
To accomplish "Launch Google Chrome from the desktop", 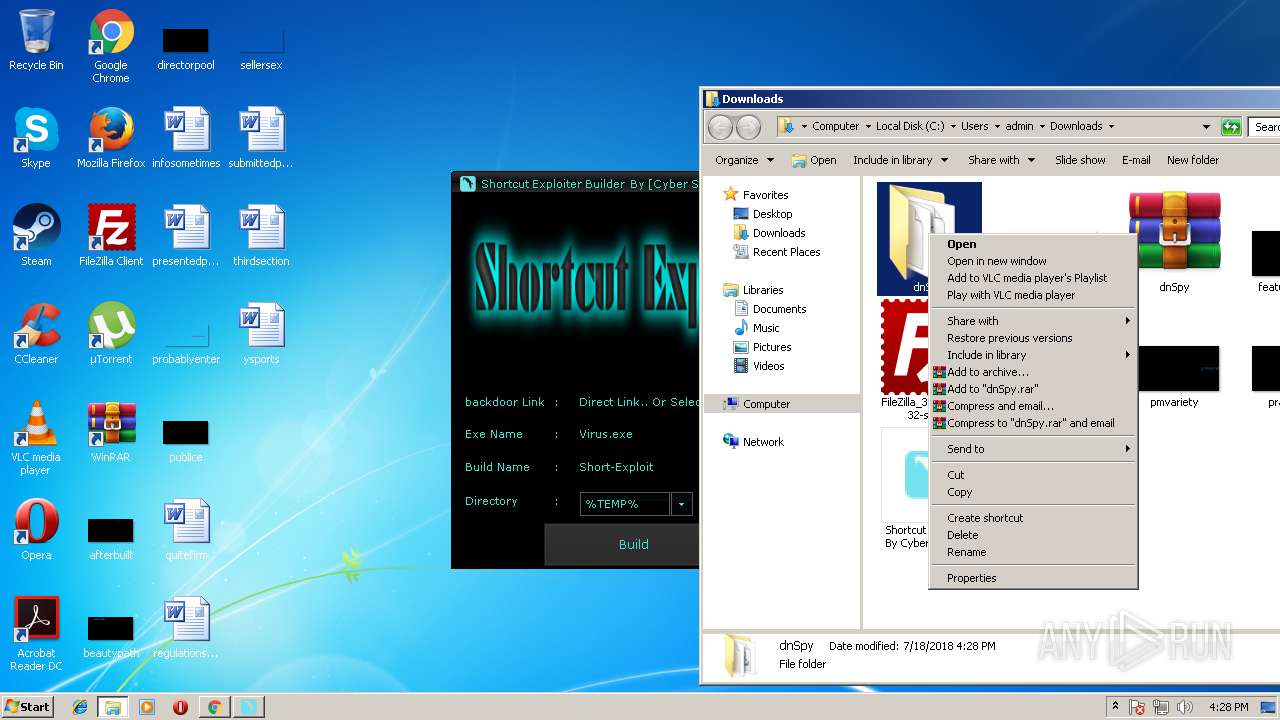I will 111,45.
